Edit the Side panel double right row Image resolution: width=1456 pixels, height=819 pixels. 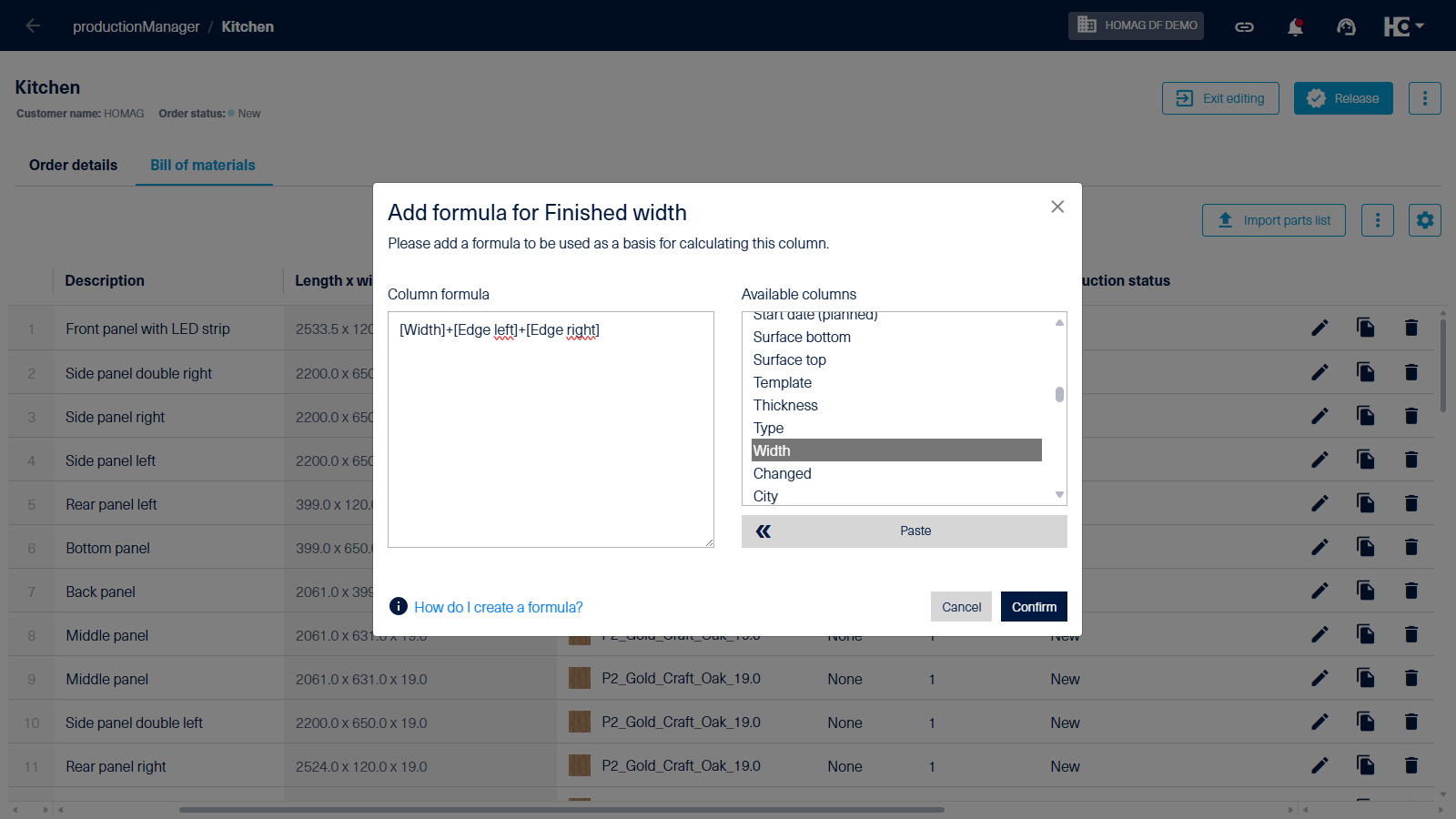pyautogui.click(x=1319, y=372)
